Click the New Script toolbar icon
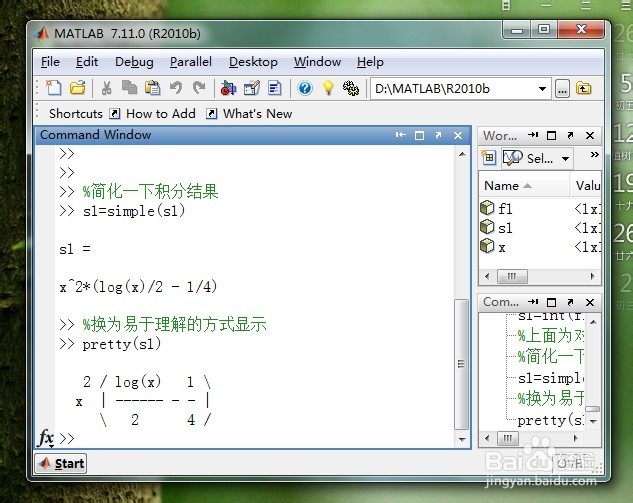 point(54,88)
